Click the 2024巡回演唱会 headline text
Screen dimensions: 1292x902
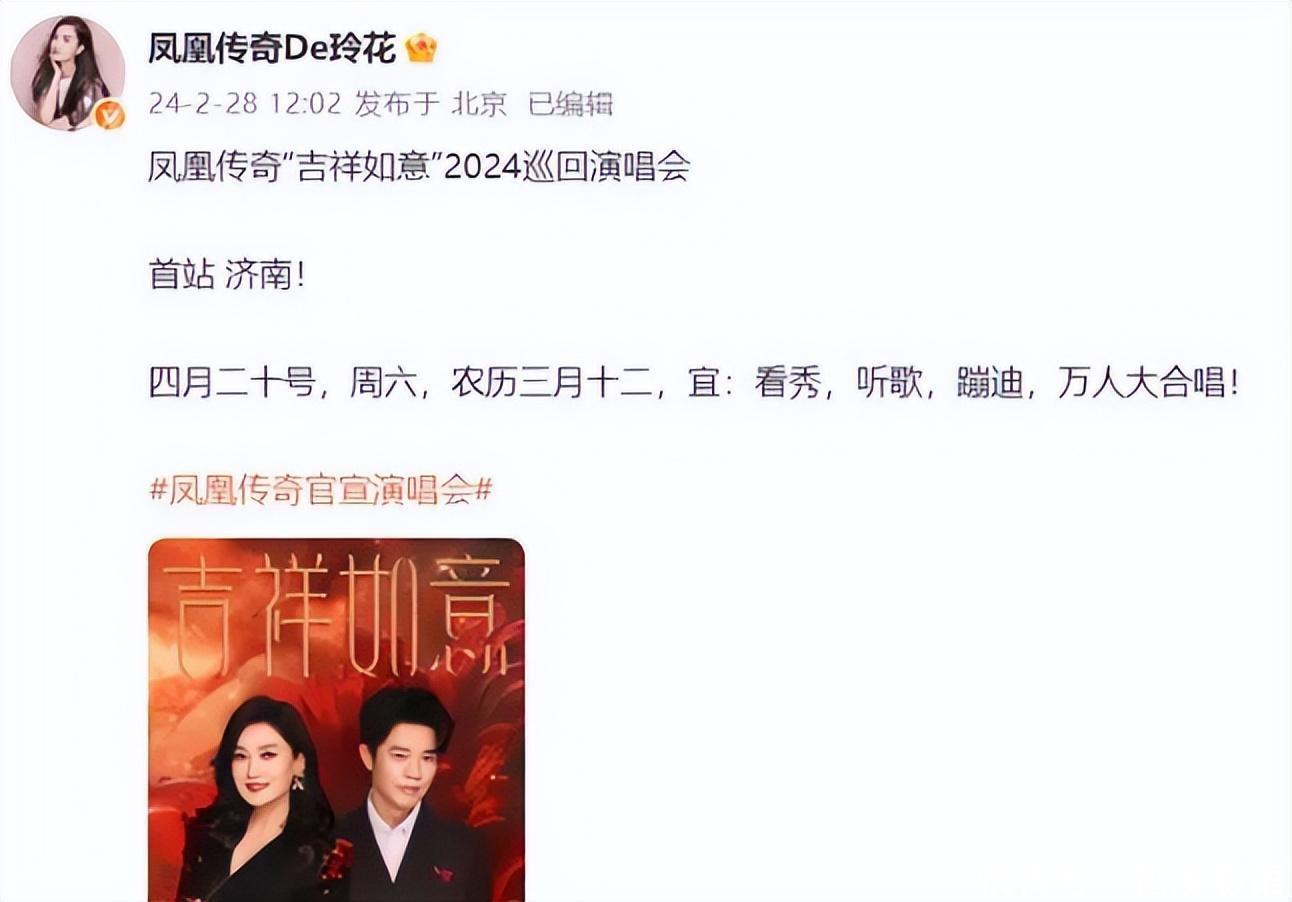567,166
